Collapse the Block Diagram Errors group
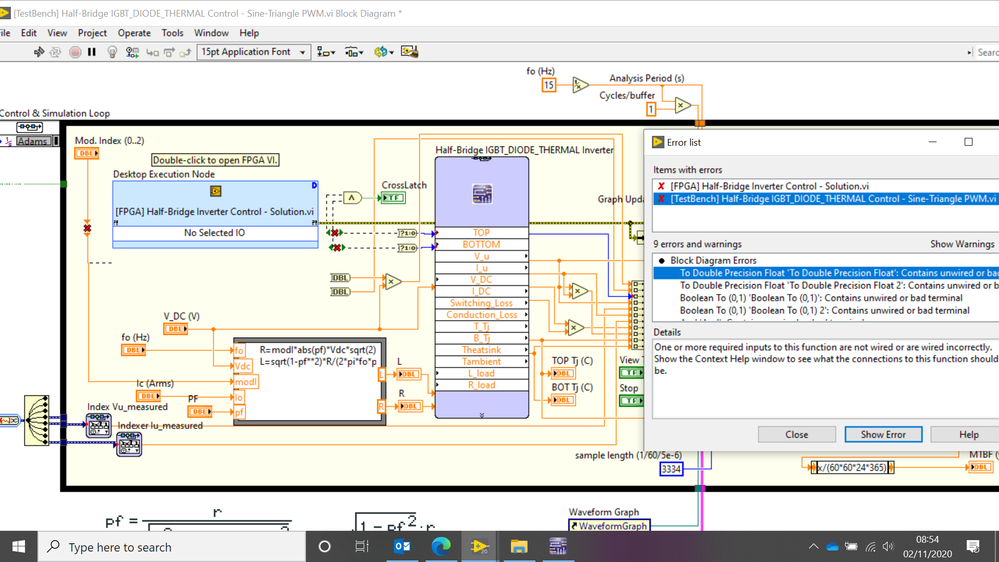Screen dimensions: 999x562 click(661, 261)
